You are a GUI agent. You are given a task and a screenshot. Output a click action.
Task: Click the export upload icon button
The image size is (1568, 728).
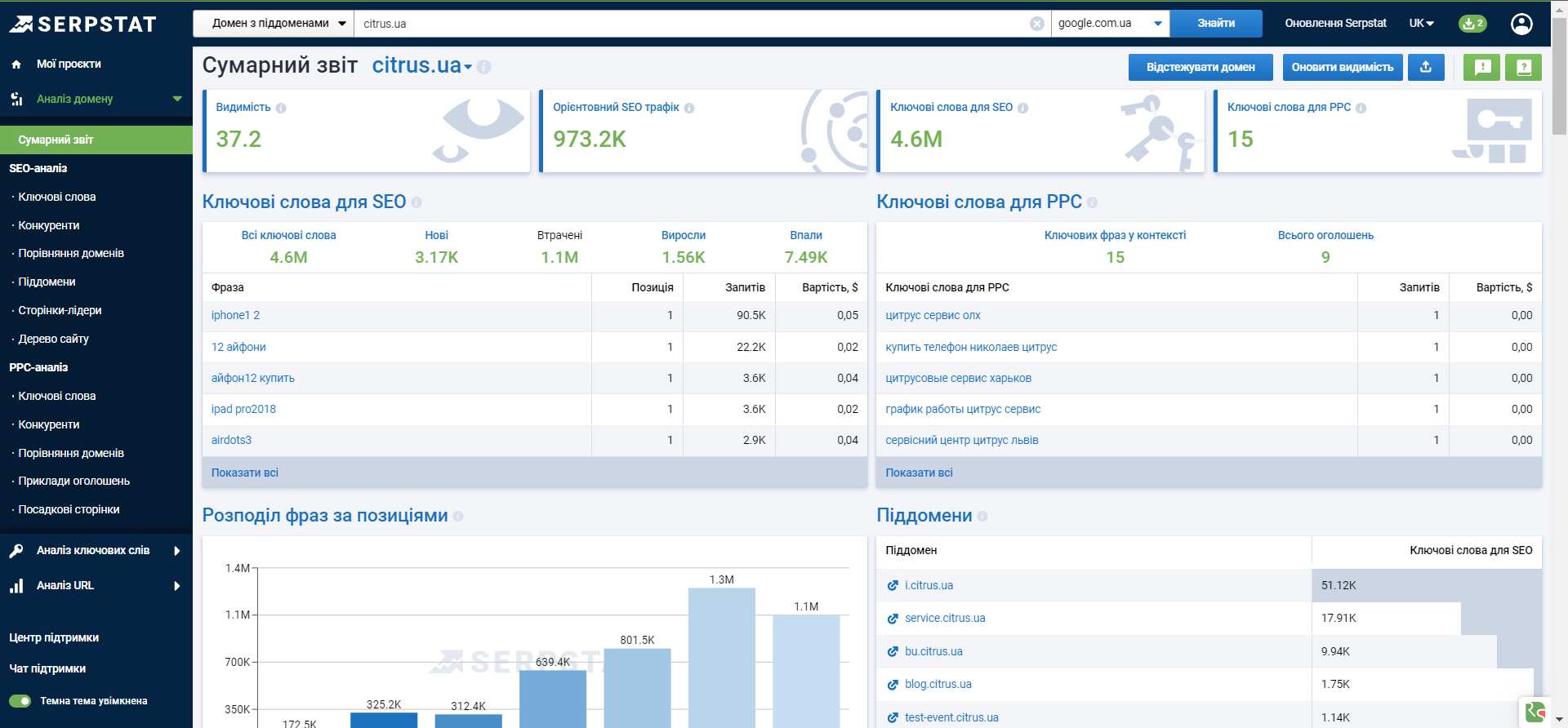pos(1426,67)
